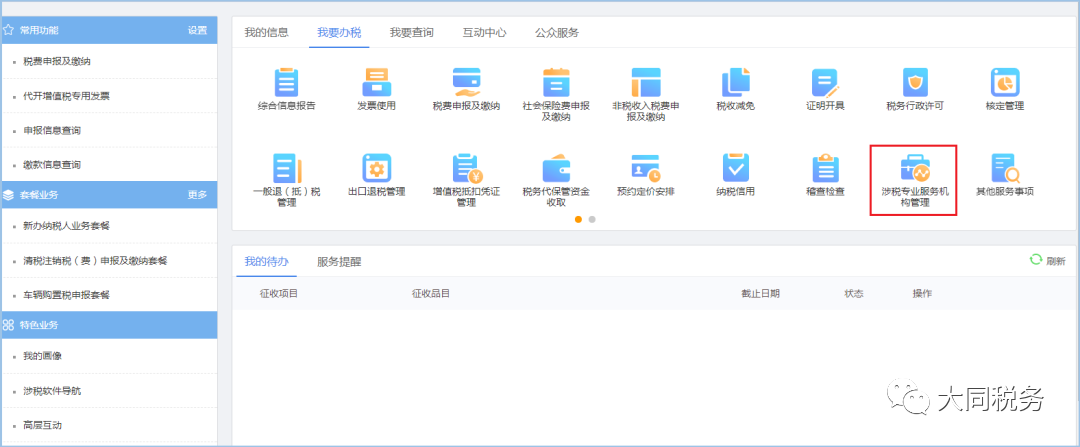Open sidebar 税费申报及缴纳 link
This screenshot has width=1080, height=447.
[x=57, y=61]
